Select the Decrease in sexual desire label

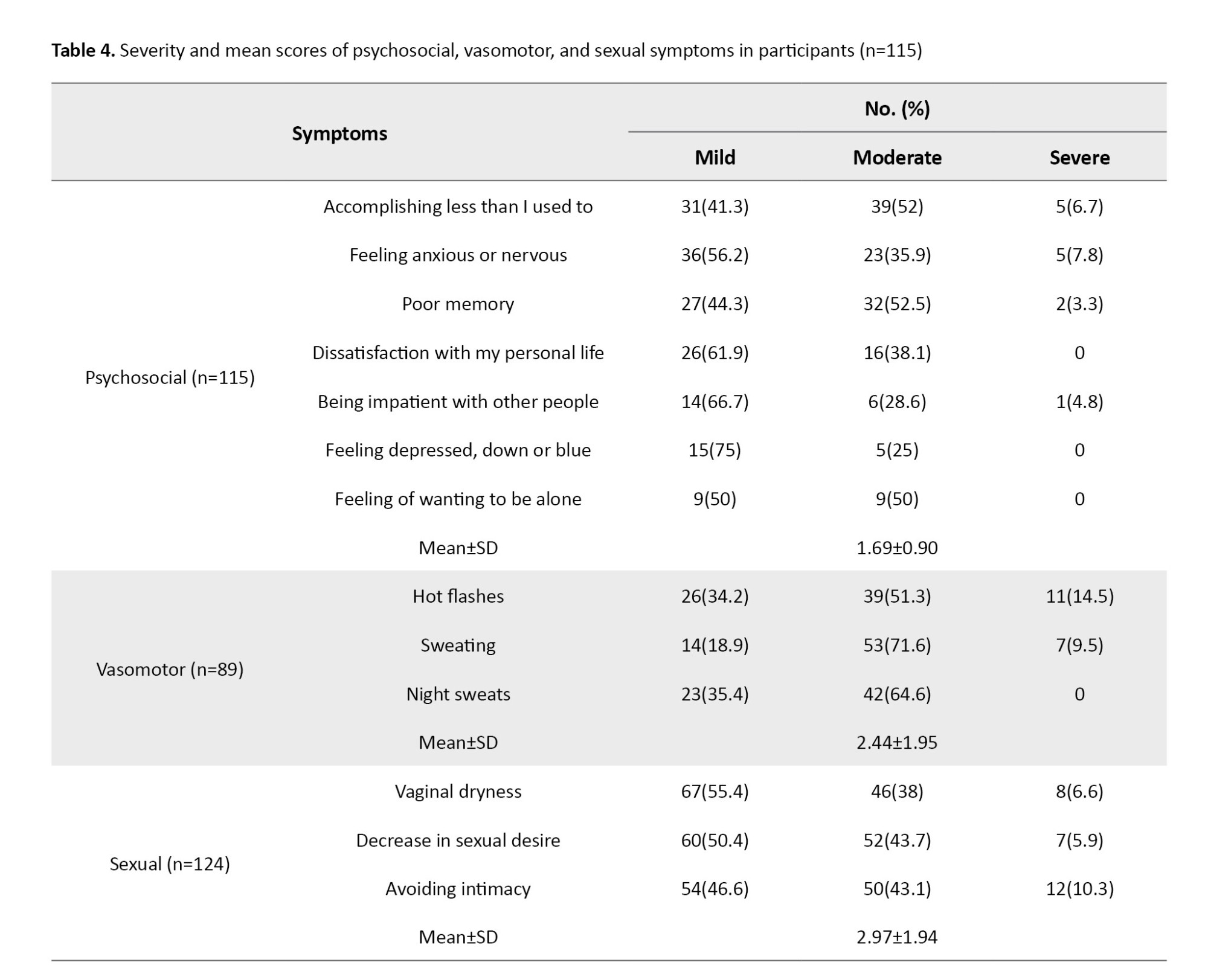[458, 840]
